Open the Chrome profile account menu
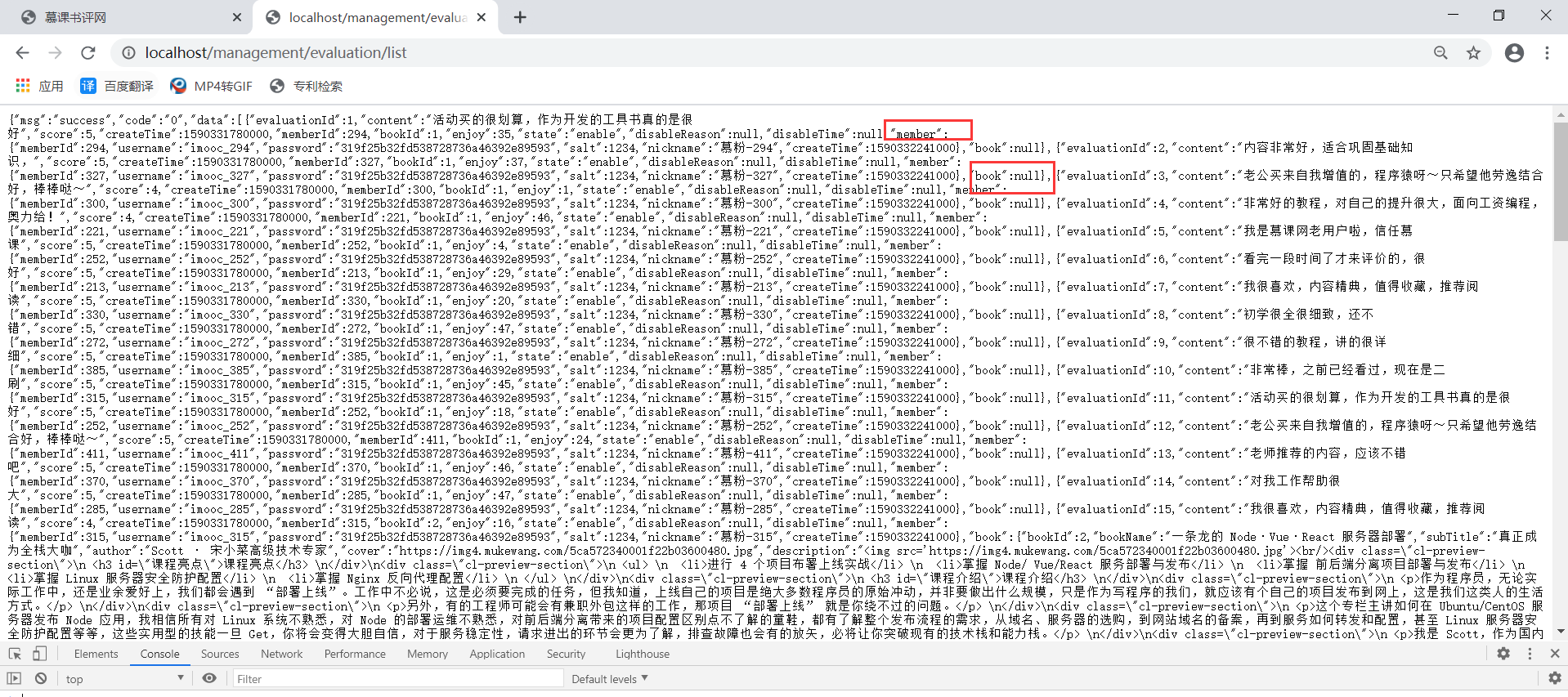The image size is (1568, 697). tap(1514, 52)
